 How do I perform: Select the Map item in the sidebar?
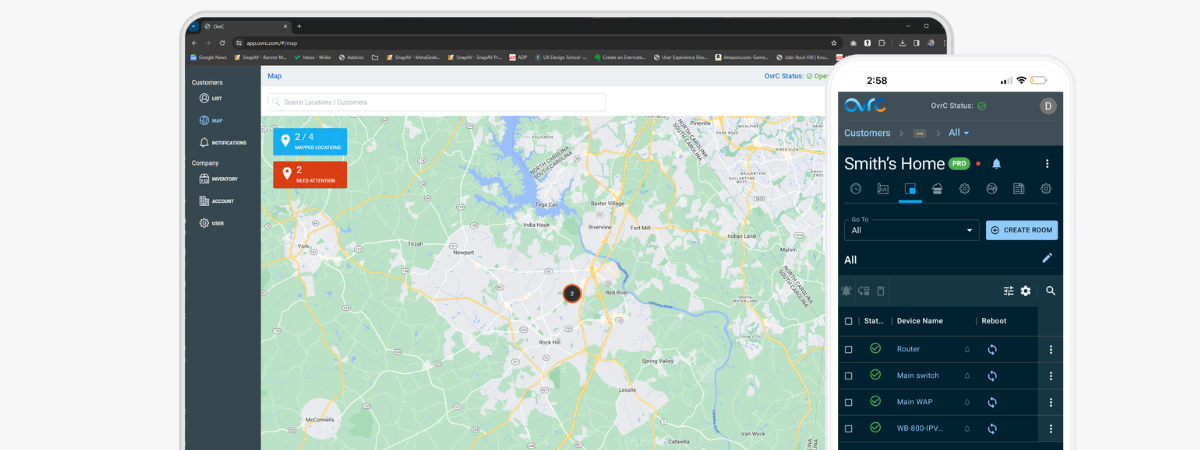(210, 120)
